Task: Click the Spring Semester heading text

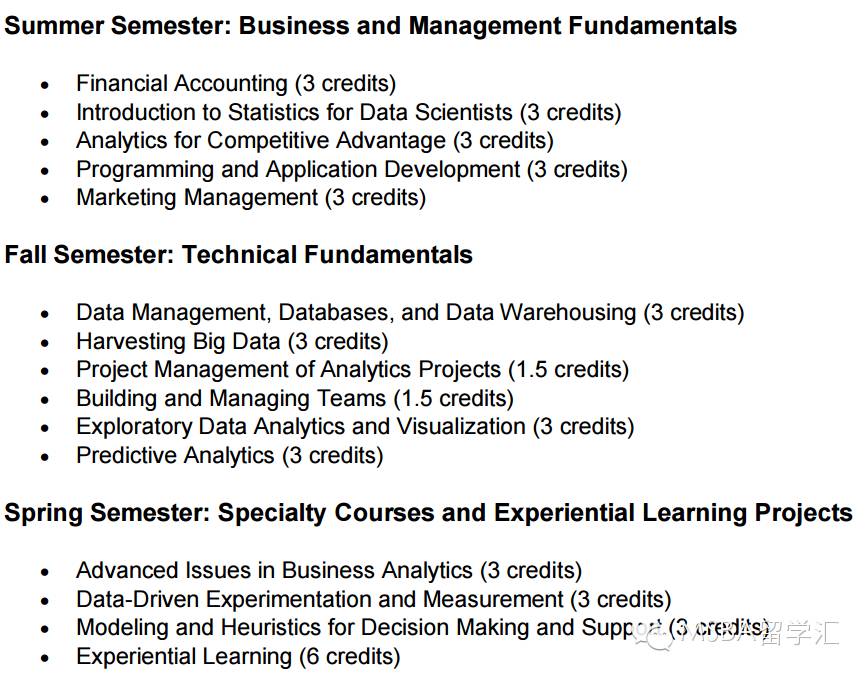Action: [428, 513]
